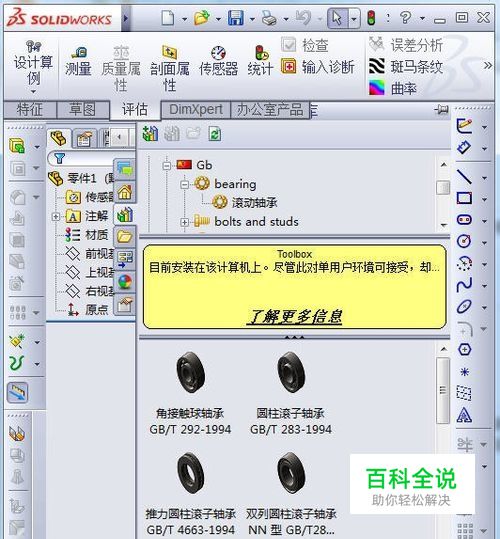Open FeatureManager design tree tab
This screenshot has height=539, width=500.
pyautogui.click(x=59, y=138)
